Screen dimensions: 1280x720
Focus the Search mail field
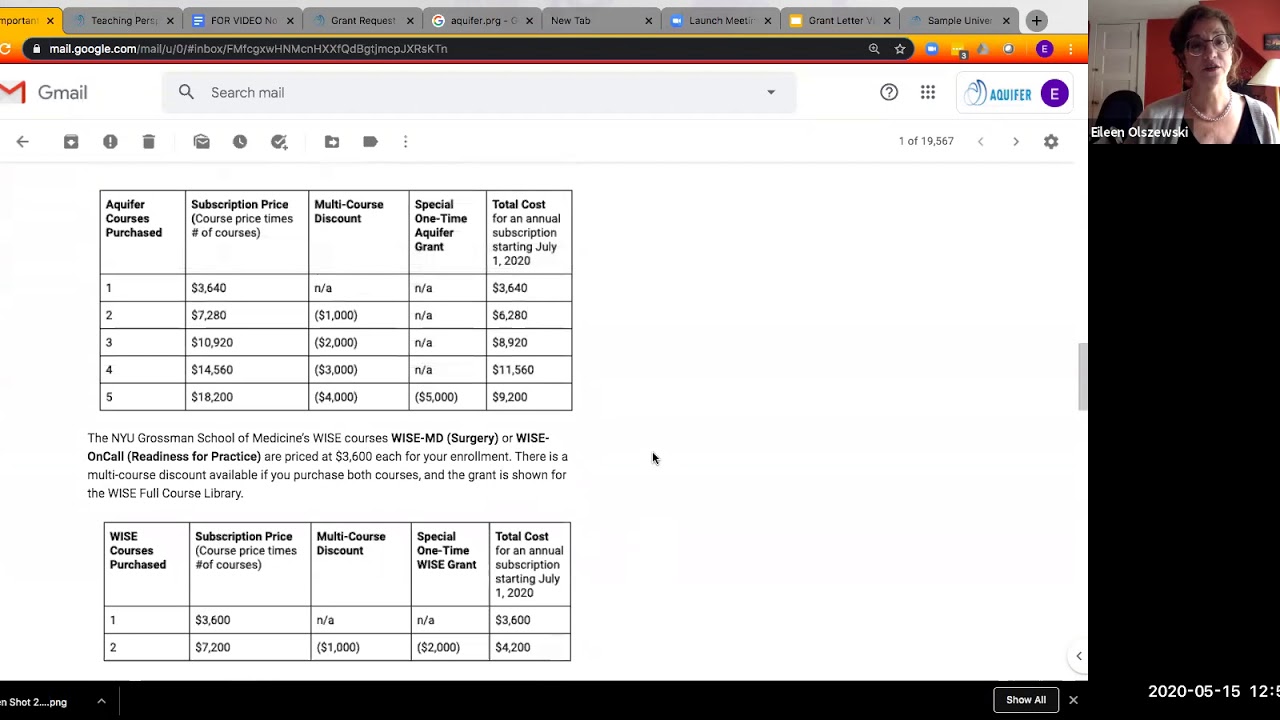(478, 92)
